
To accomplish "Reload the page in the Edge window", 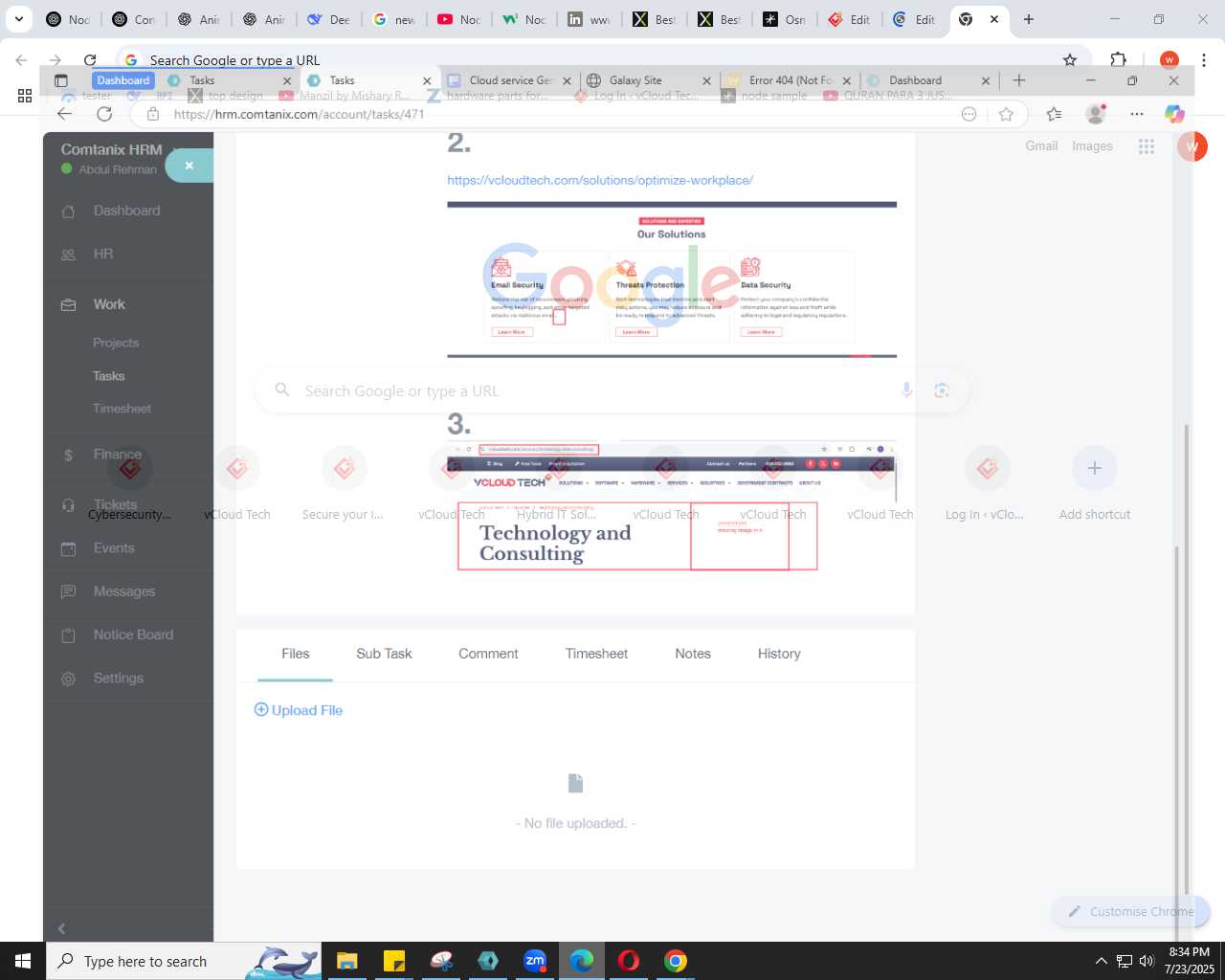I will point(104,114).
